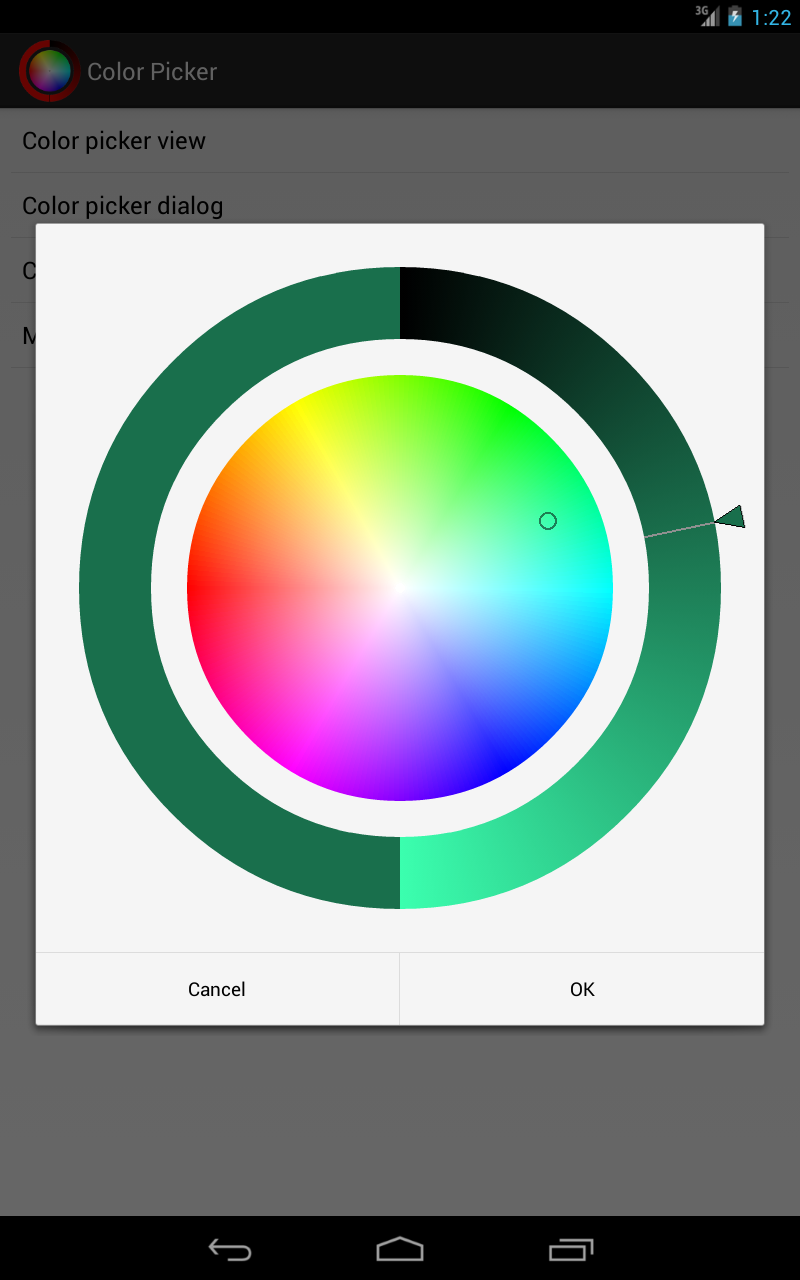Open the "Color picker dialog" list item
This screenshot has height=1280, width=800.
click(122, 206)
